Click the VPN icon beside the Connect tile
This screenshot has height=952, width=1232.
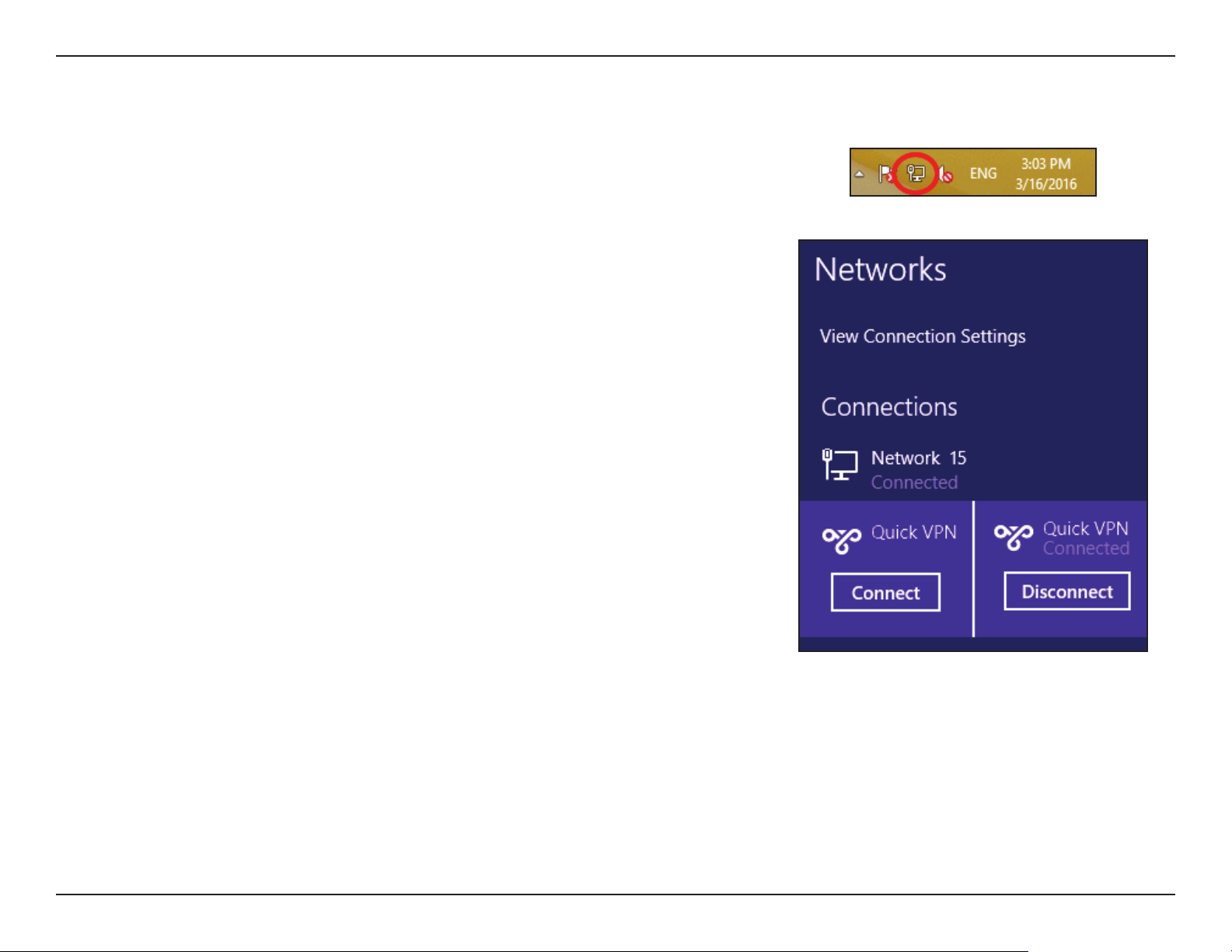[842, 539]
